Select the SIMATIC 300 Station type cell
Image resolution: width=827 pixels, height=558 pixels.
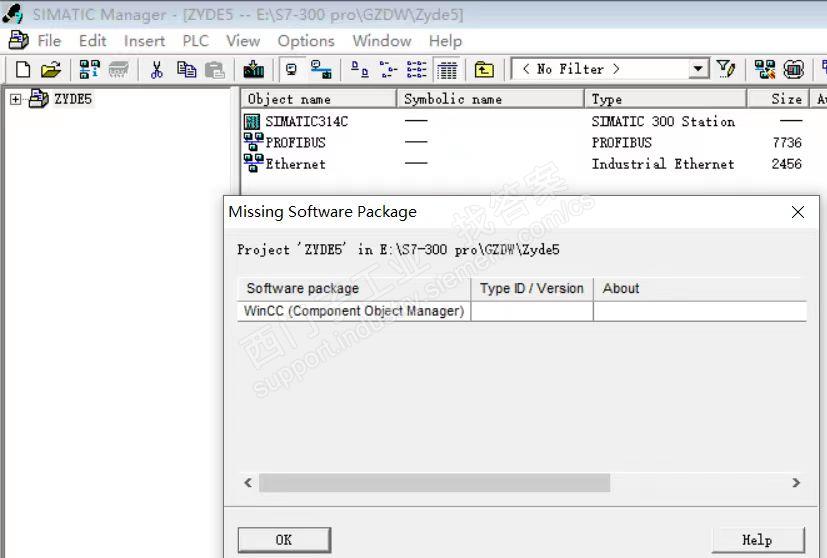[x=663, y=121]
